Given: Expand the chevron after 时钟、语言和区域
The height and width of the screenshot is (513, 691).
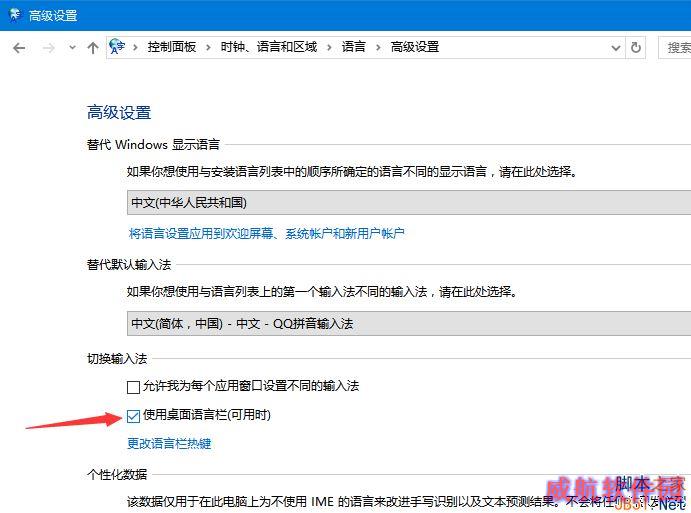Looking at the screenshot, I should tap(329, 47).
